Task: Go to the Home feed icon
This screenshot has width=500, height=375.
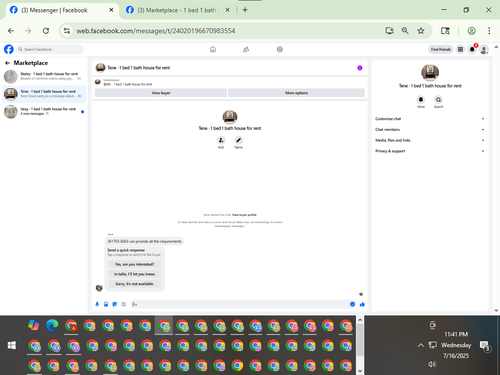Action: [213, 49]
